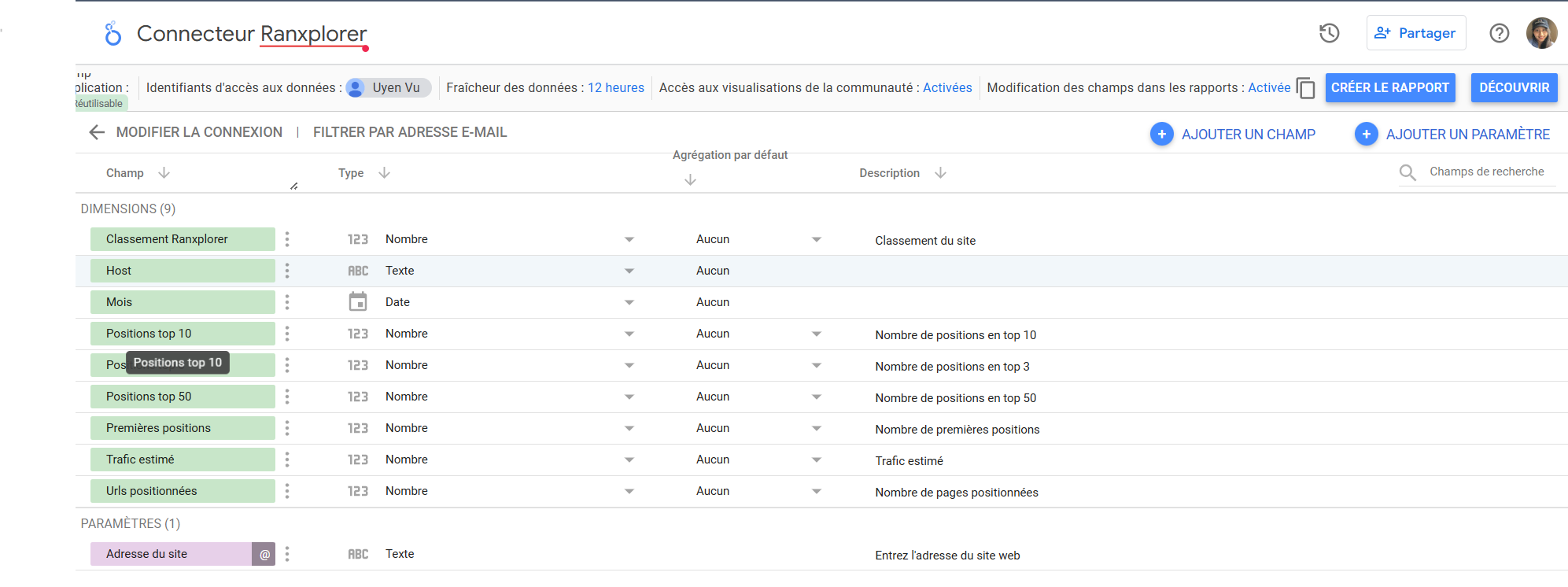Open options menu for Urls positionnées
This screenshot has width=1568, height=587.
287,491
